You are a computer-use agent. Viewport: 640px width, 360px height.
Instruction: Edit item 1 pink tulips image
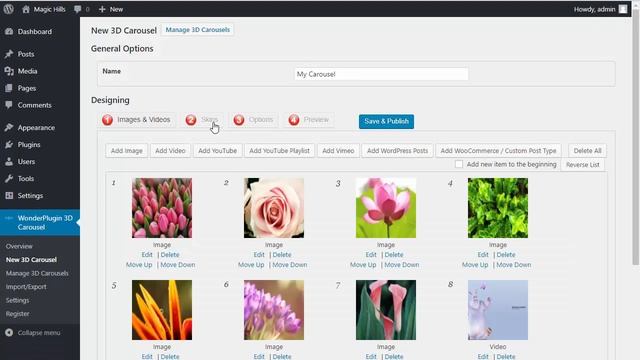pos(147,255)
